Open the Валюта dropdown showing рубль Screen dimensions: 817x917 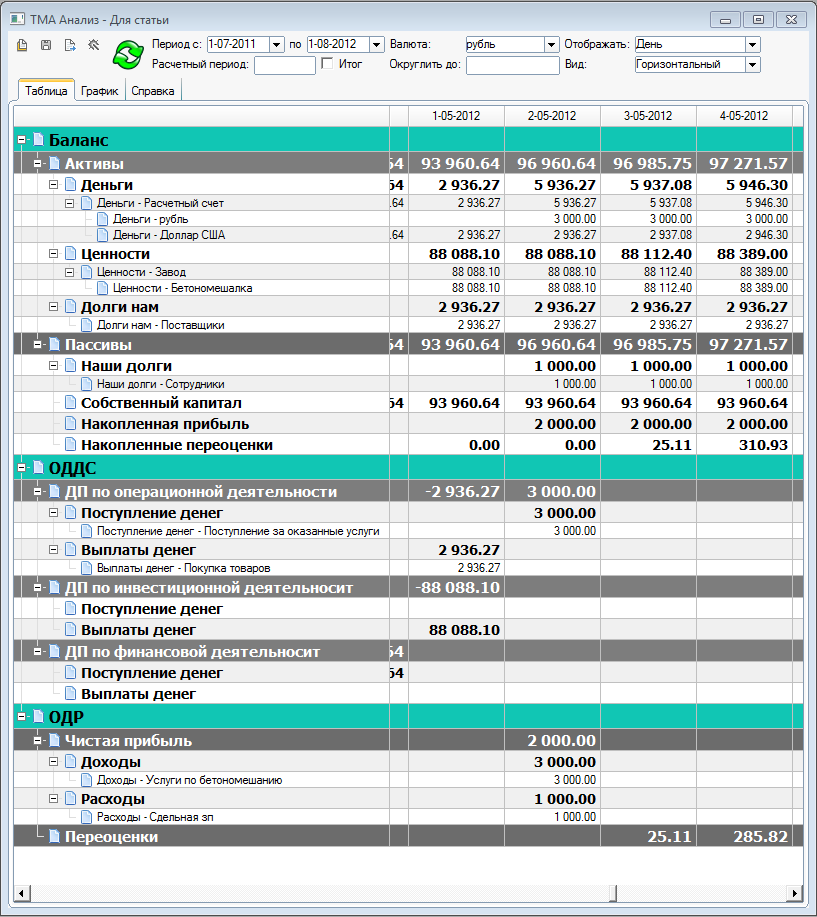(x=551, y=45)
